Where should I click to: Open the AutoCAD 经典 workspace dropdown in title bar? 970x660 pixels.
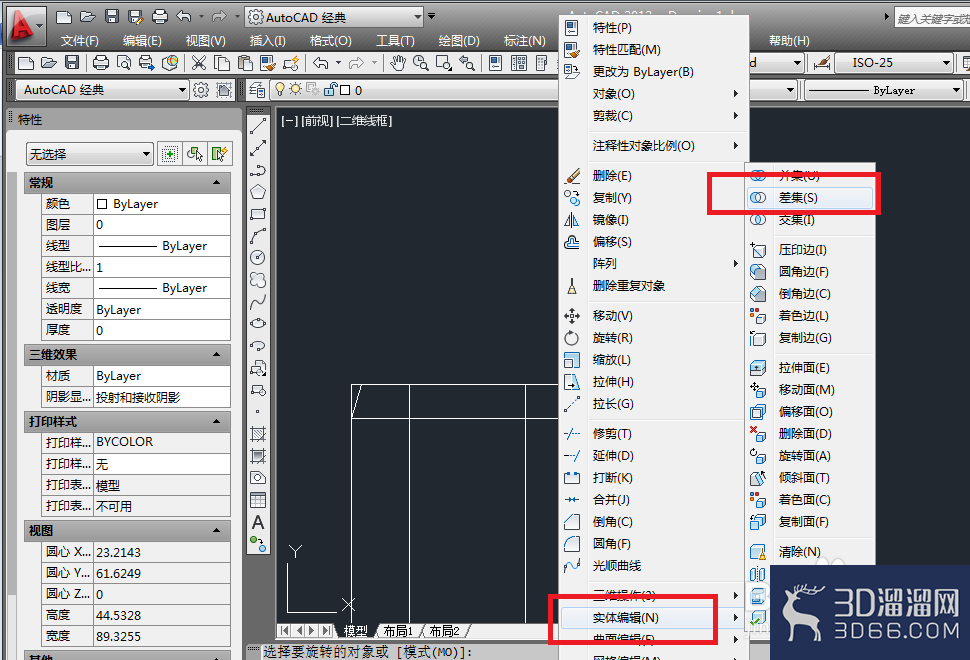click(x=418, y=17)
